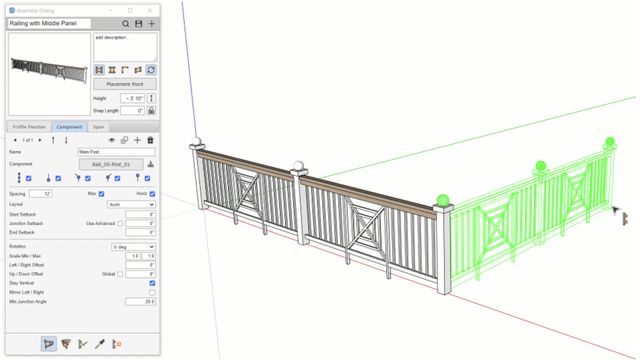Click the Scale Max value field

pyautogui.click(x=149, y=256)
